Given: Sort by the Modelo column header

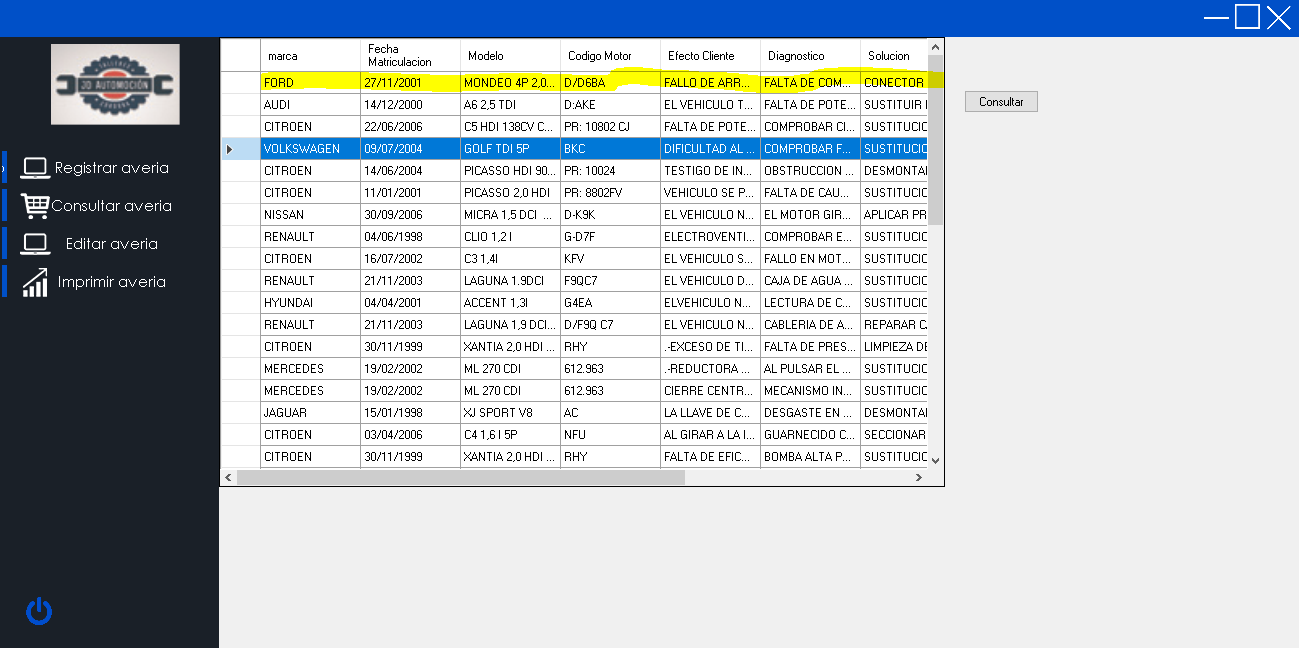Looking at the screenshot, I should (x=510, y=56).
